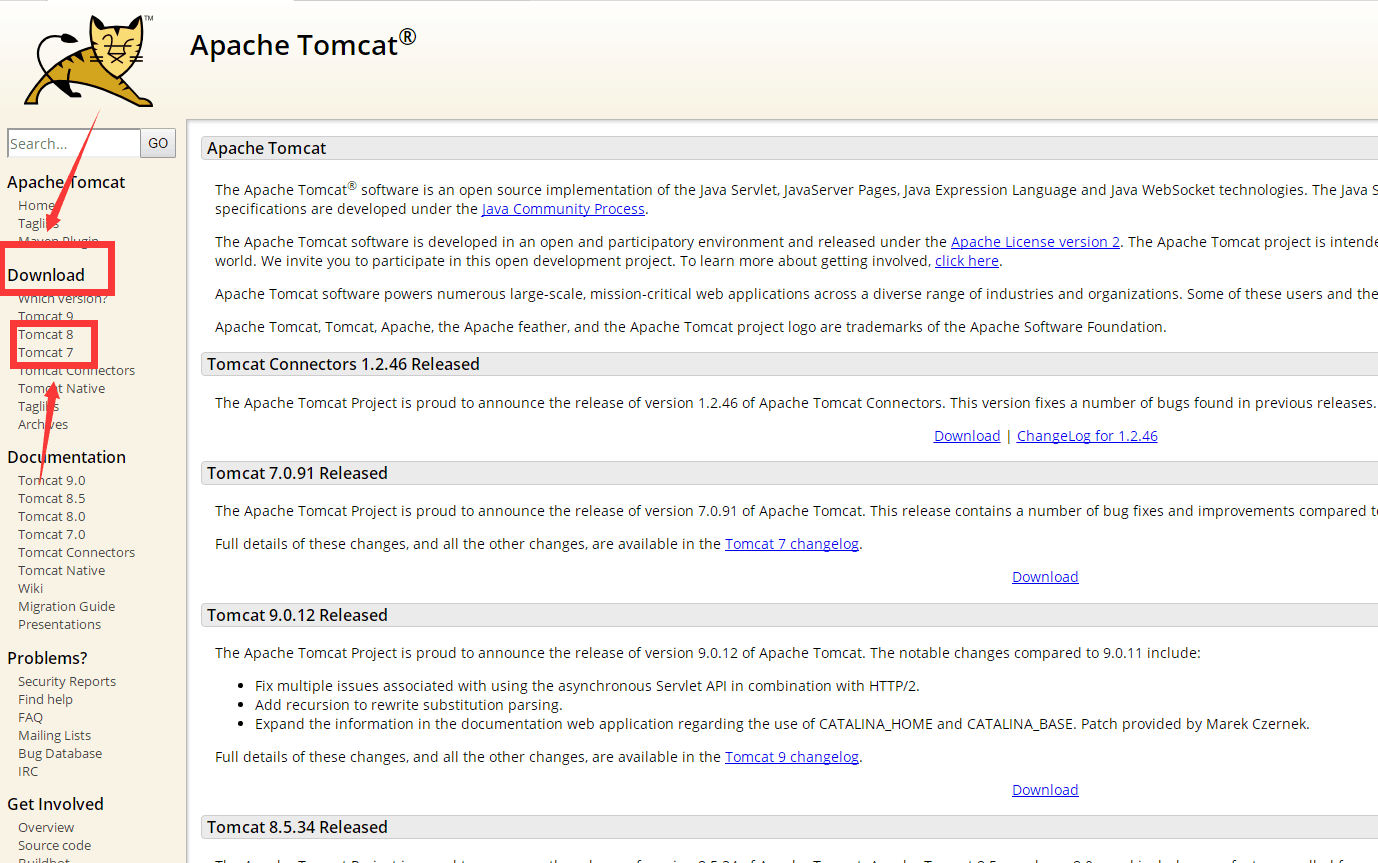Click the GO search button
The image size is (1378, 863).
(158, 143)
